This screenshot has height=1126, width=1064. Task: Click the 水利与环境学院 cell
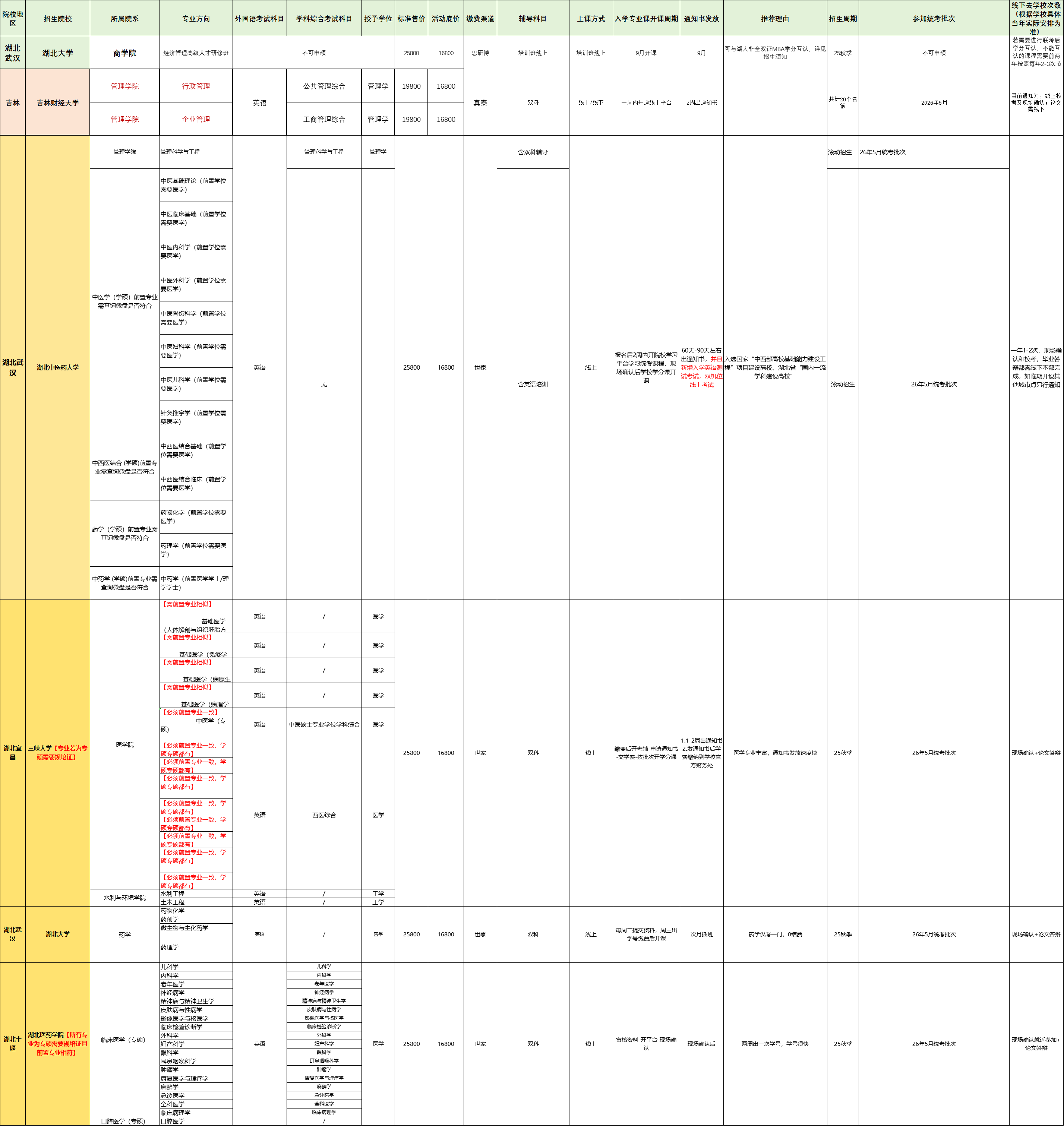pos(124,898)
